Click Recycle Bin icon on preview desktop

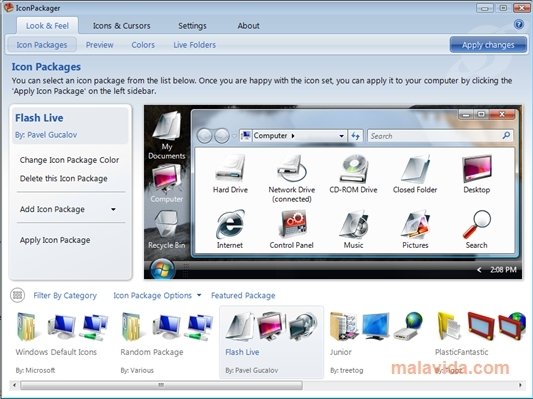point(167,224)
